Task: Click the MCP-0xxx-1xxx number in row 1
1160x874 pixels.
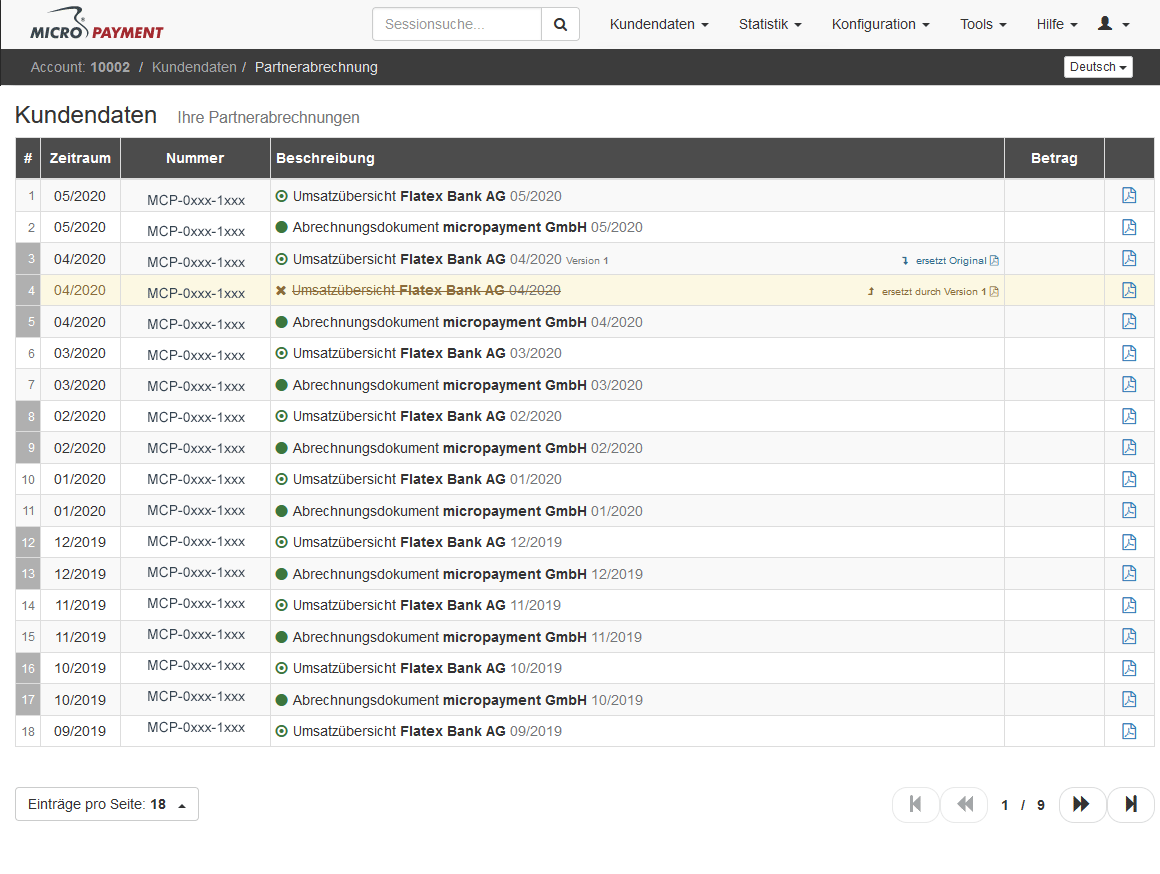Action: (x=195, y=200)
